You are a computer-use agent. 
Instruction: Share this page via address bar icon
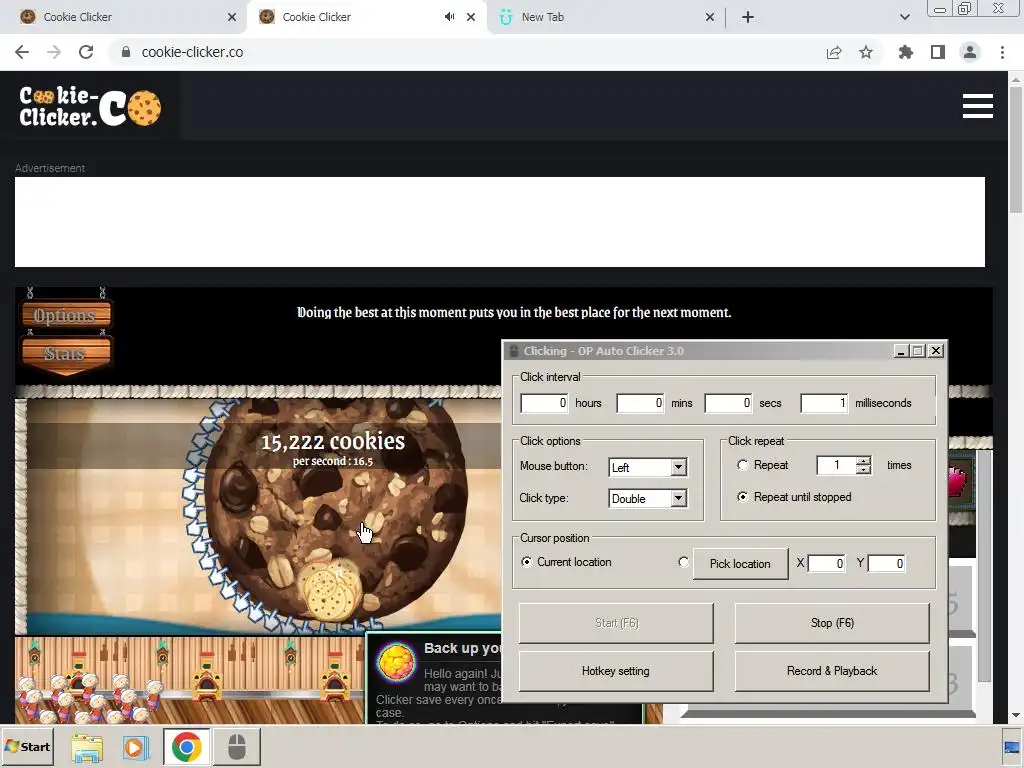pos(834,52)
